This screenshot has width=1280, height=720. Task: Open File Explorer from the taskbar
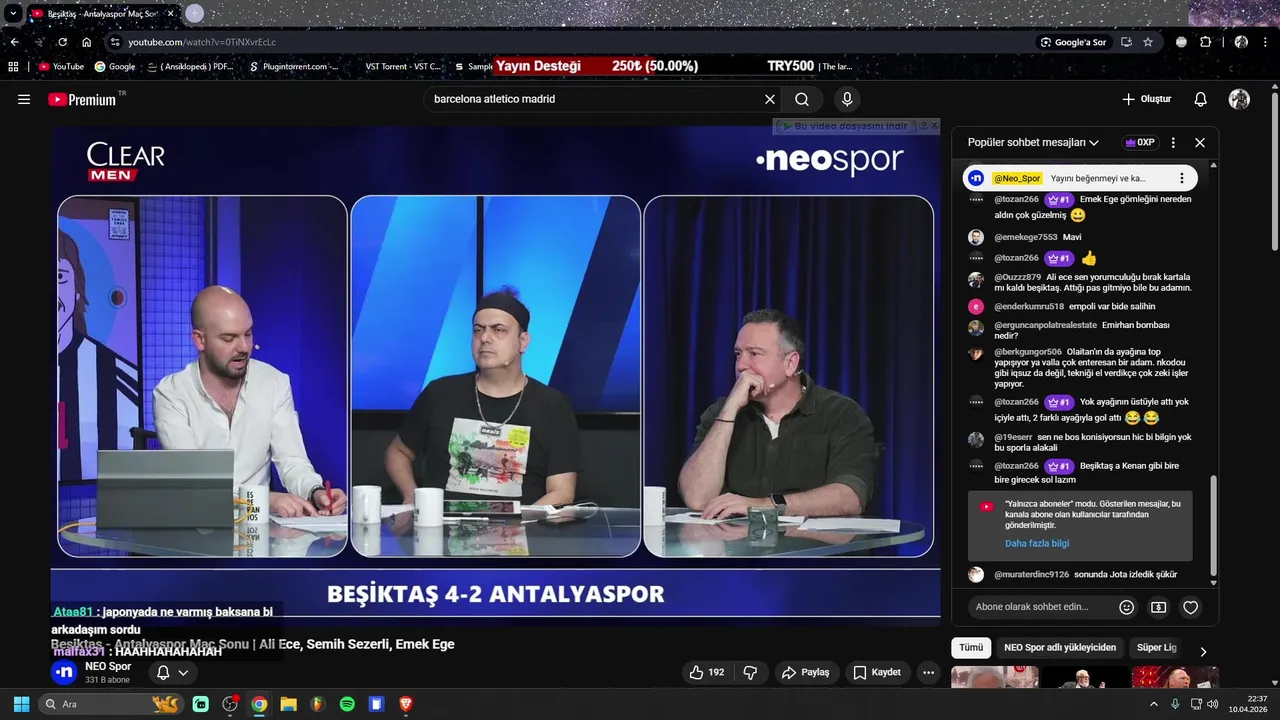[x=288, y=704]
